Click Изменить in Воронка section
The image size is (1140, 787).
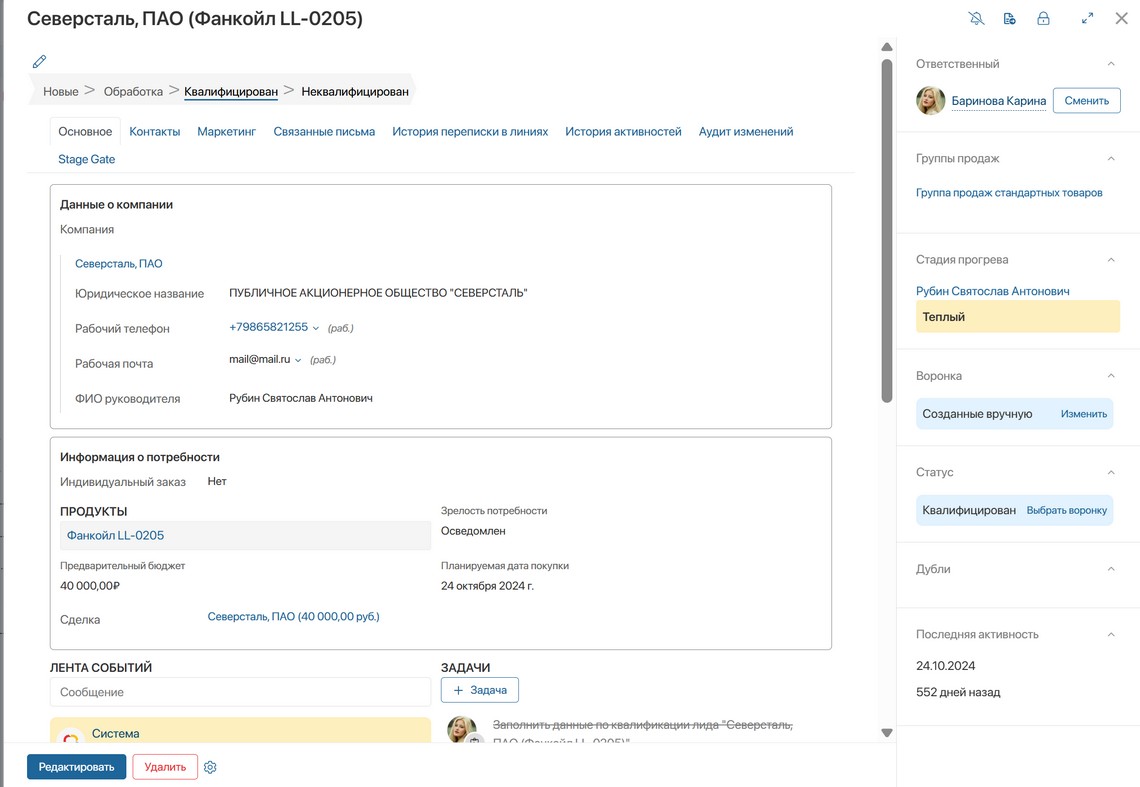[1083, 414]
